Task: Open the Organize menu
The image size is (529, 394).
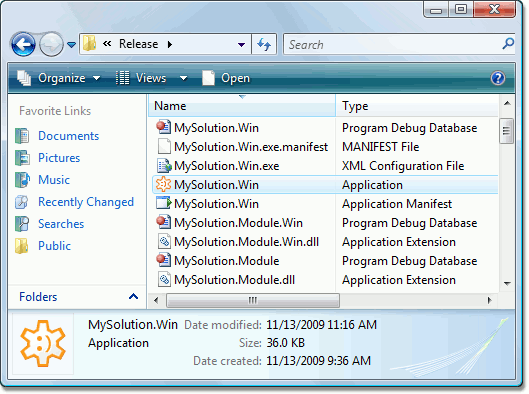Action: point(61,78)
